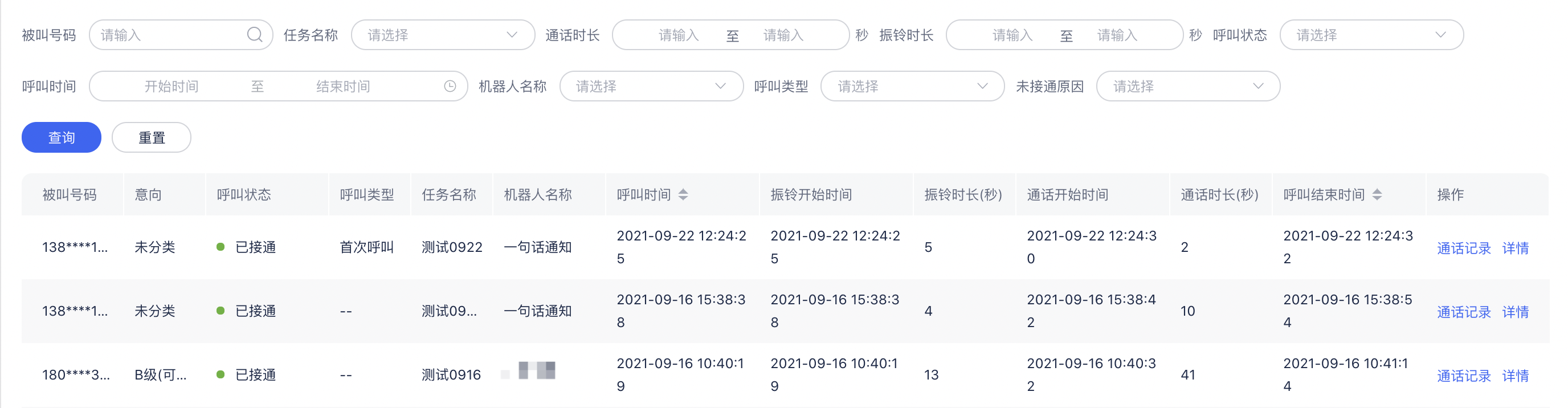1568x408 pixels.
Task: Click the clock icon in 呼叫时间 range
Action: pos(450,87)
